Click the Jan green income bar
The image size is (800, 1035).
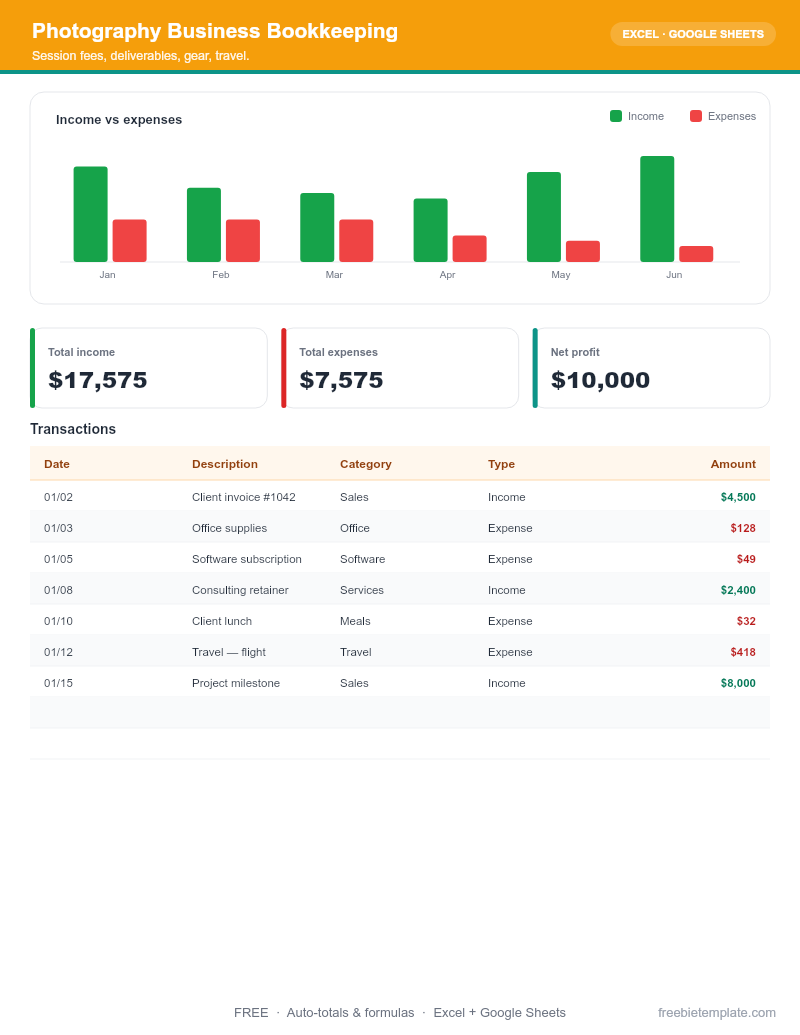[x=90, y=214]
